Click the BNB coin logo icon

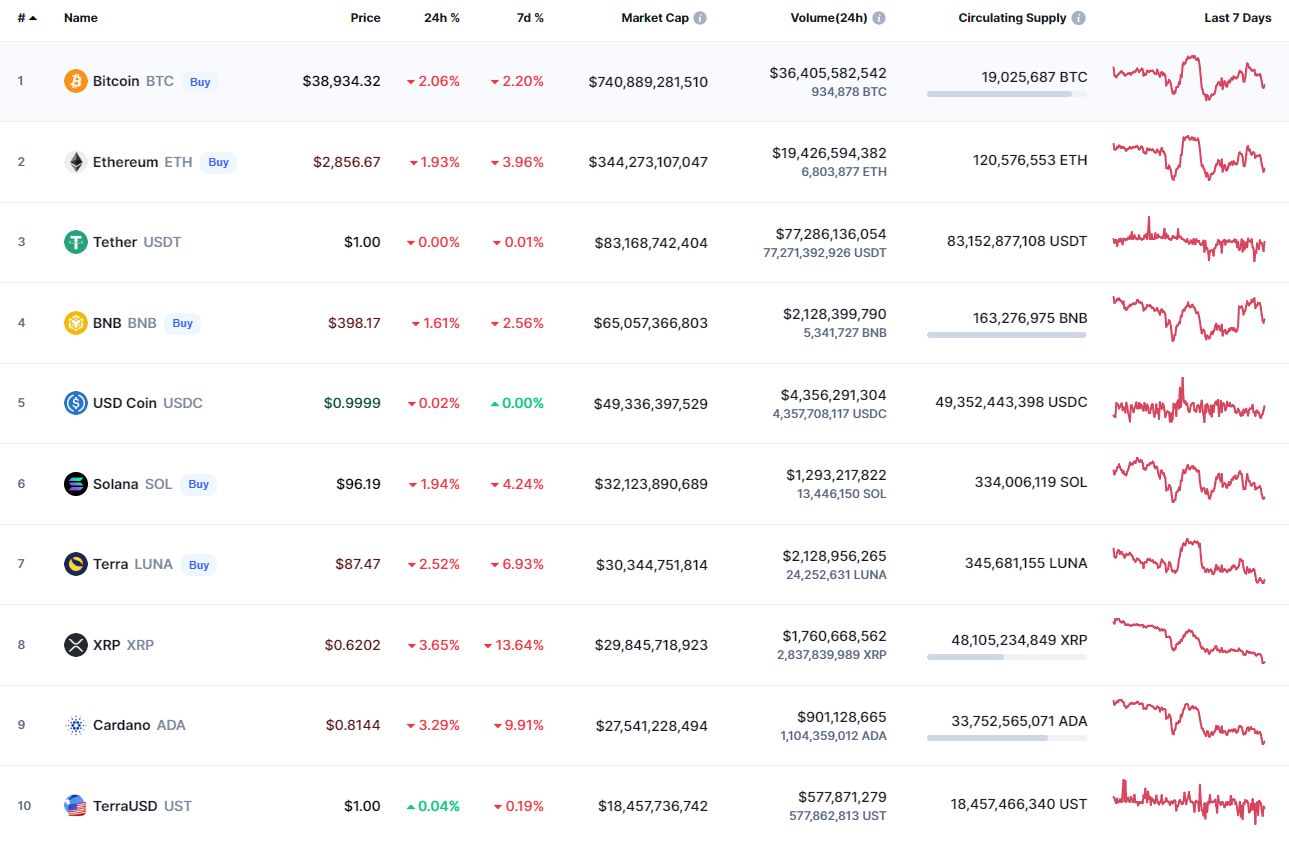(76, 323)
